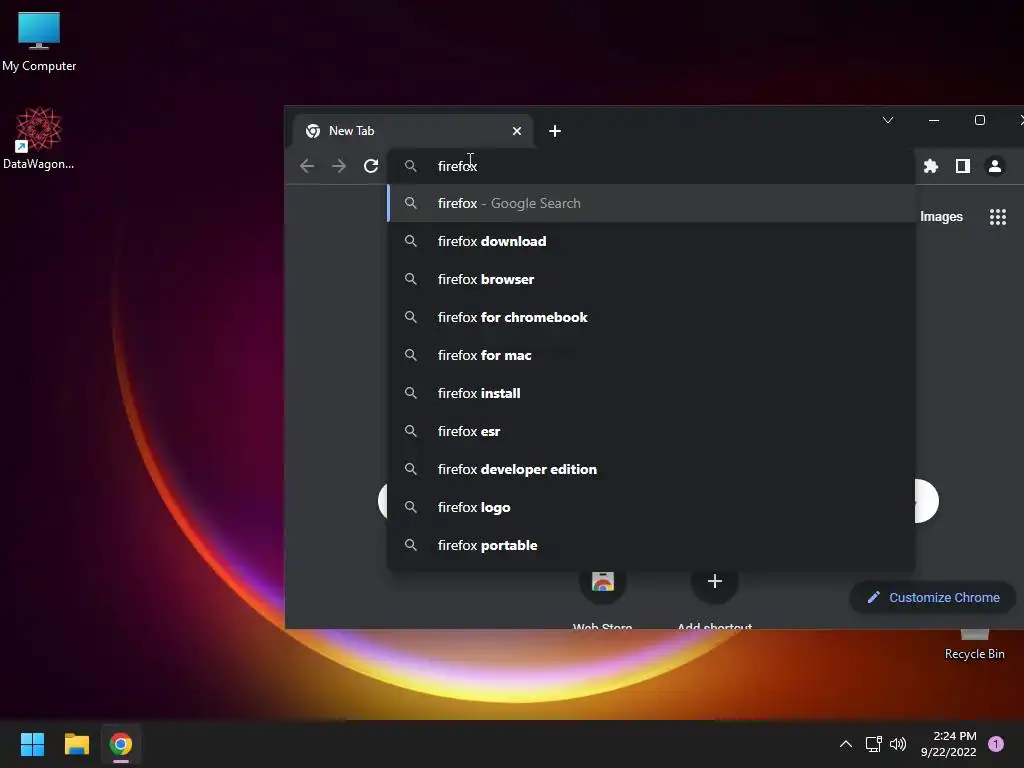Open the taskbar clock showing 2:24 PM

click(949, 744)
